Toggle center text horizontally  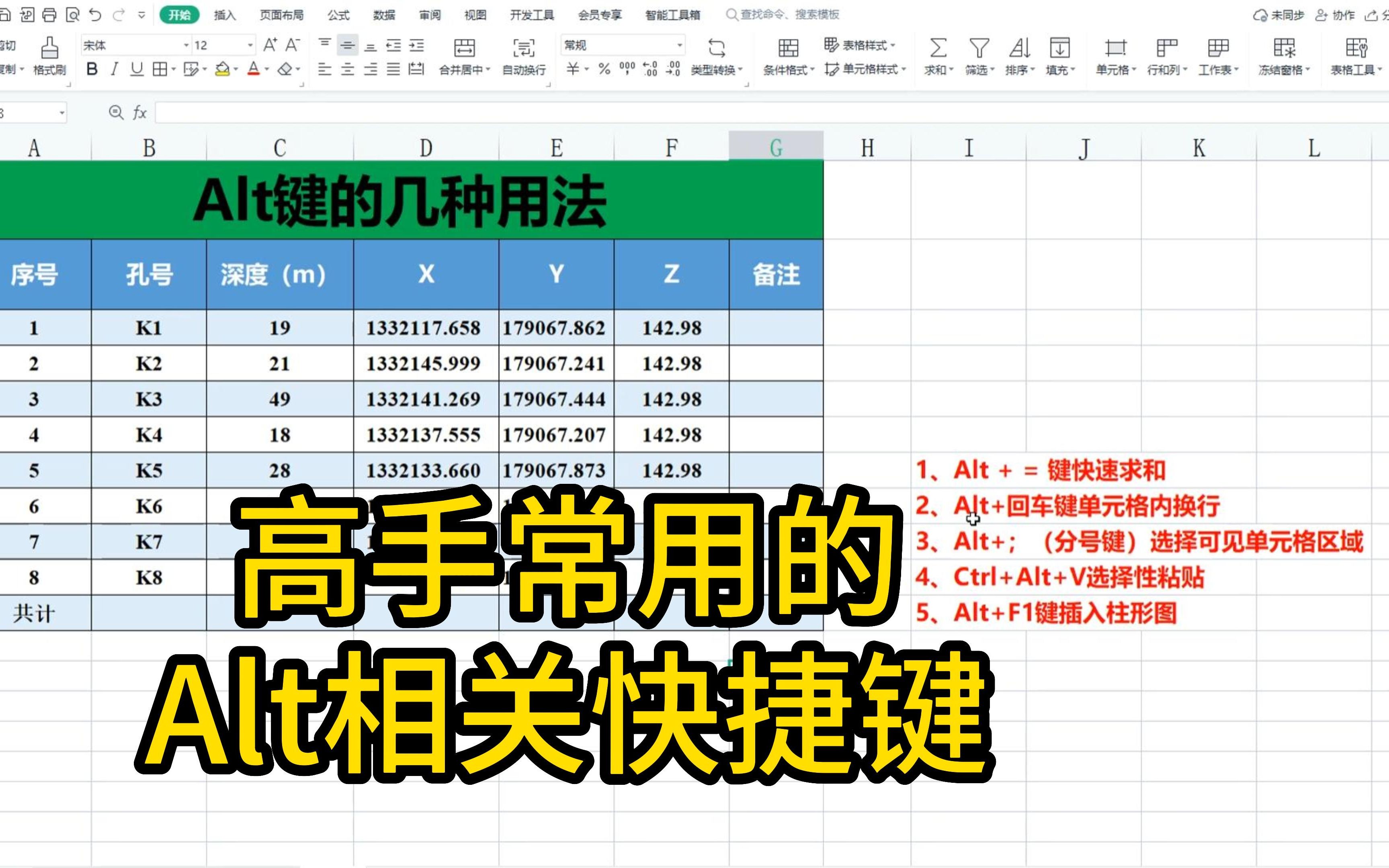click(x=347, y=70)
